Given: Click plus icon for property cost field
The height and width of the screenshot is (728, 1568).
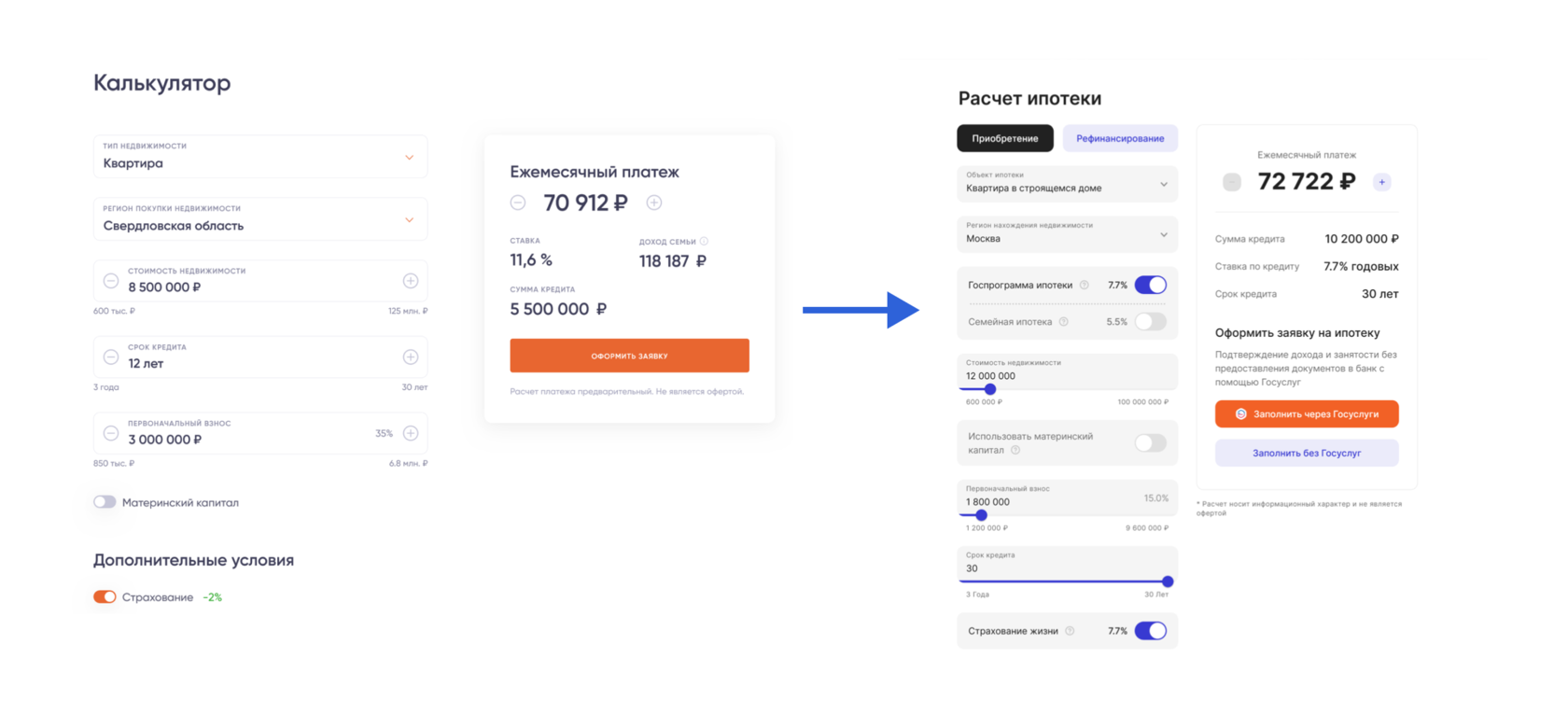Looking at the screenshot, I should (x=411, y=281).
